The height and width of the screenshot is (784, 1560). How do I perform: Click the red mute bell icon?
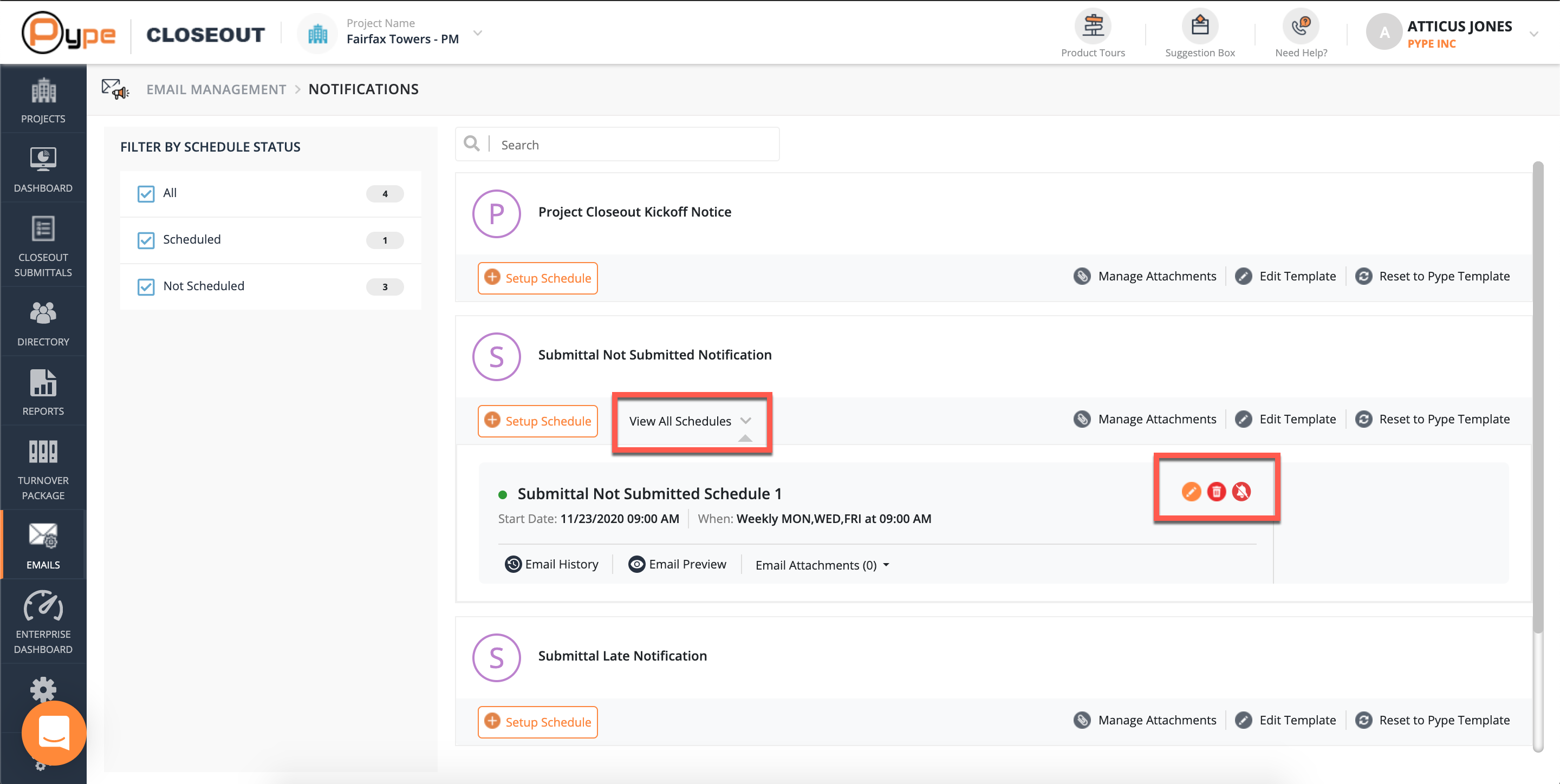pyautogui.click(x=1241, y=492)
